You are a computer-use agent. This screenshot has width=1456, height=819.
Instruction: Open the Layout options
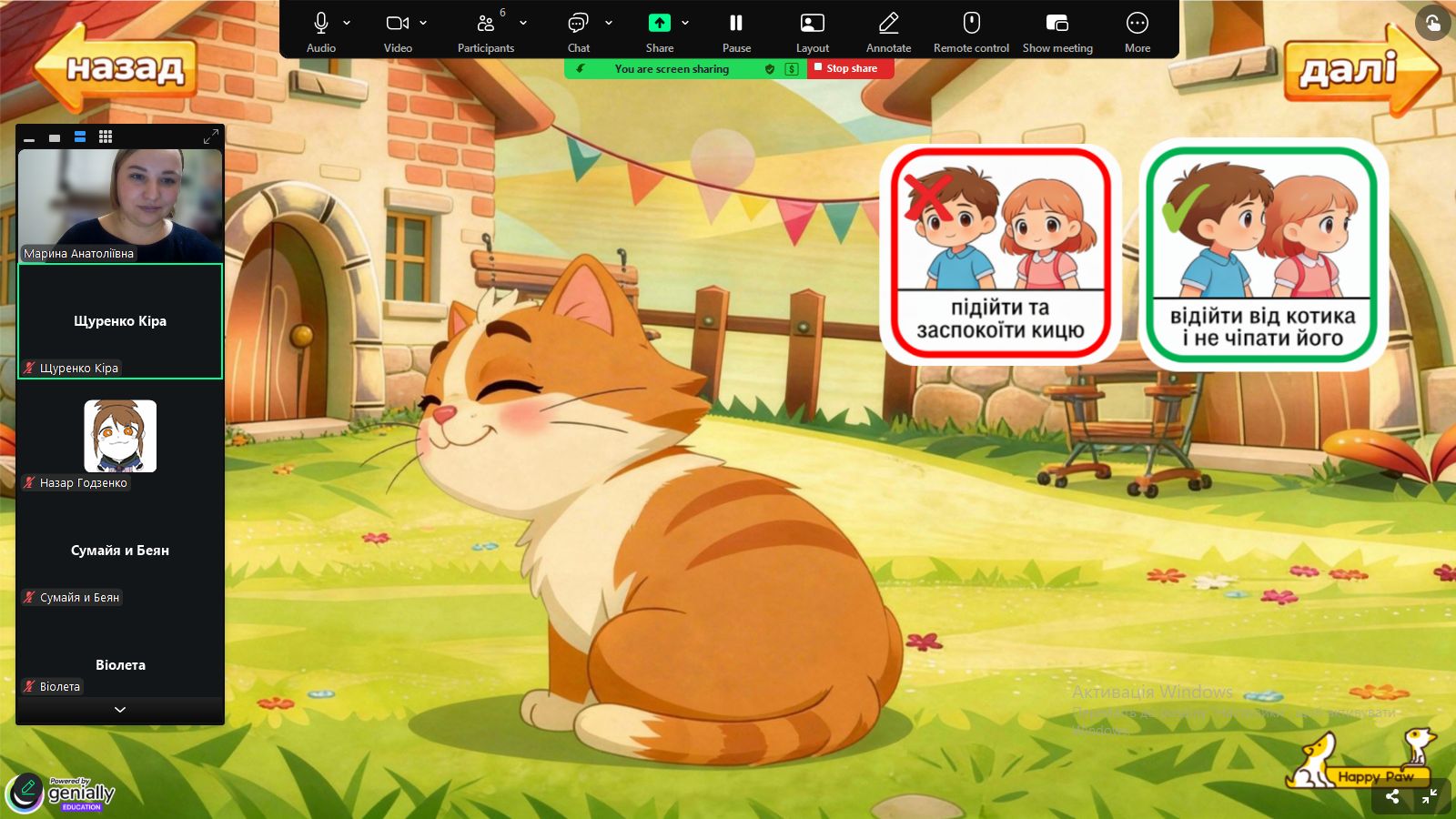(812, 24)
